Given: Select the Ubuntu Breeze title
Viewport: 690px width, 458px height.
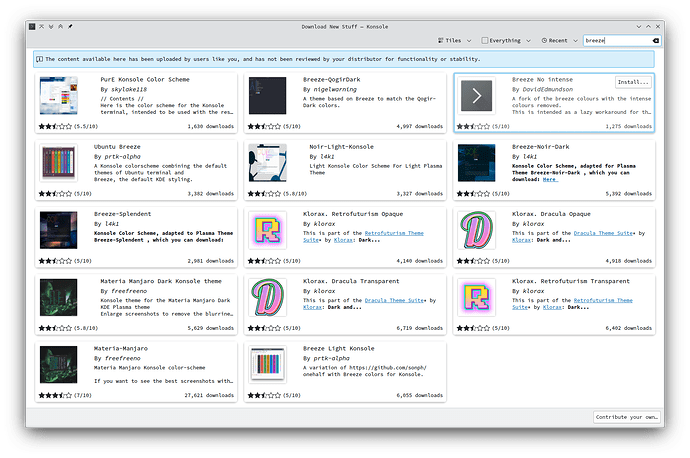Looking at the screenshot, I should [117, 147].
